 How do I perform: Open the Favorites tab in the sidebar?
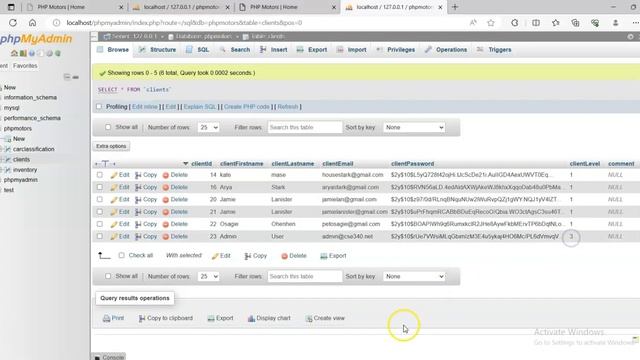[25, 66]
